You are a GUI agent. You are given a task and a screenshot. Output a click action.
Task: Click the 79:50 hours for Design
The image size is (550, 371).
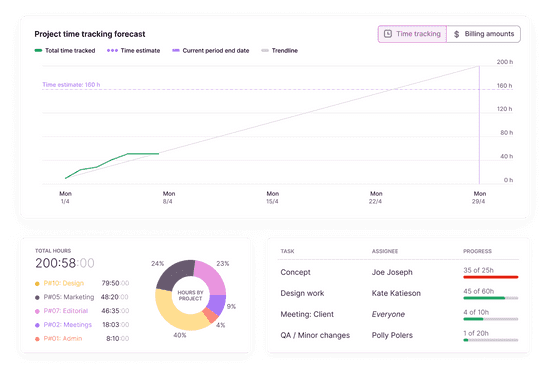tap(115, 283)
